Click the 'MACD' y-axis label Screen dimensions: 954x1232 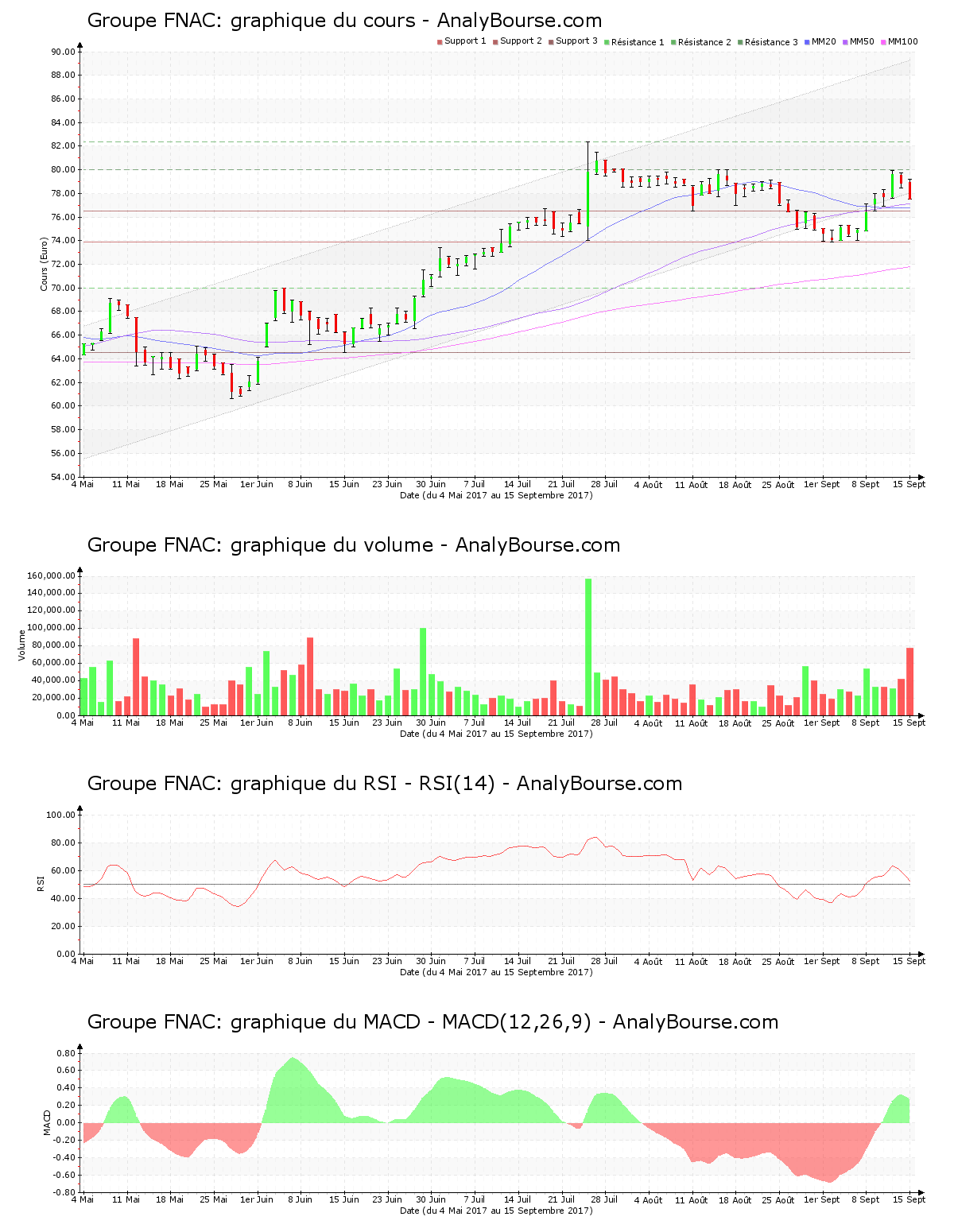click(47, 1122)
